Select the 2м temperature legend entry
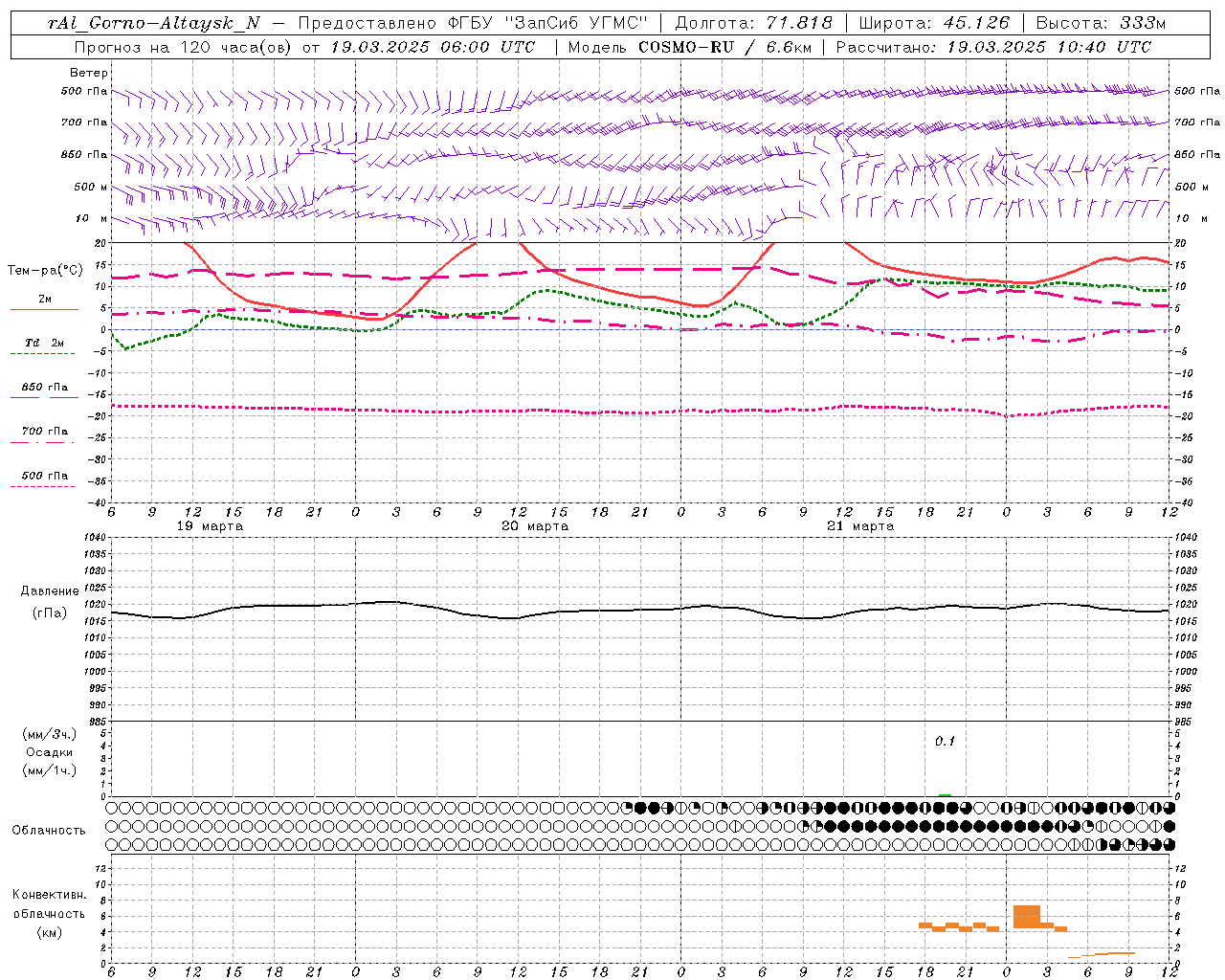 pos(45,300)
